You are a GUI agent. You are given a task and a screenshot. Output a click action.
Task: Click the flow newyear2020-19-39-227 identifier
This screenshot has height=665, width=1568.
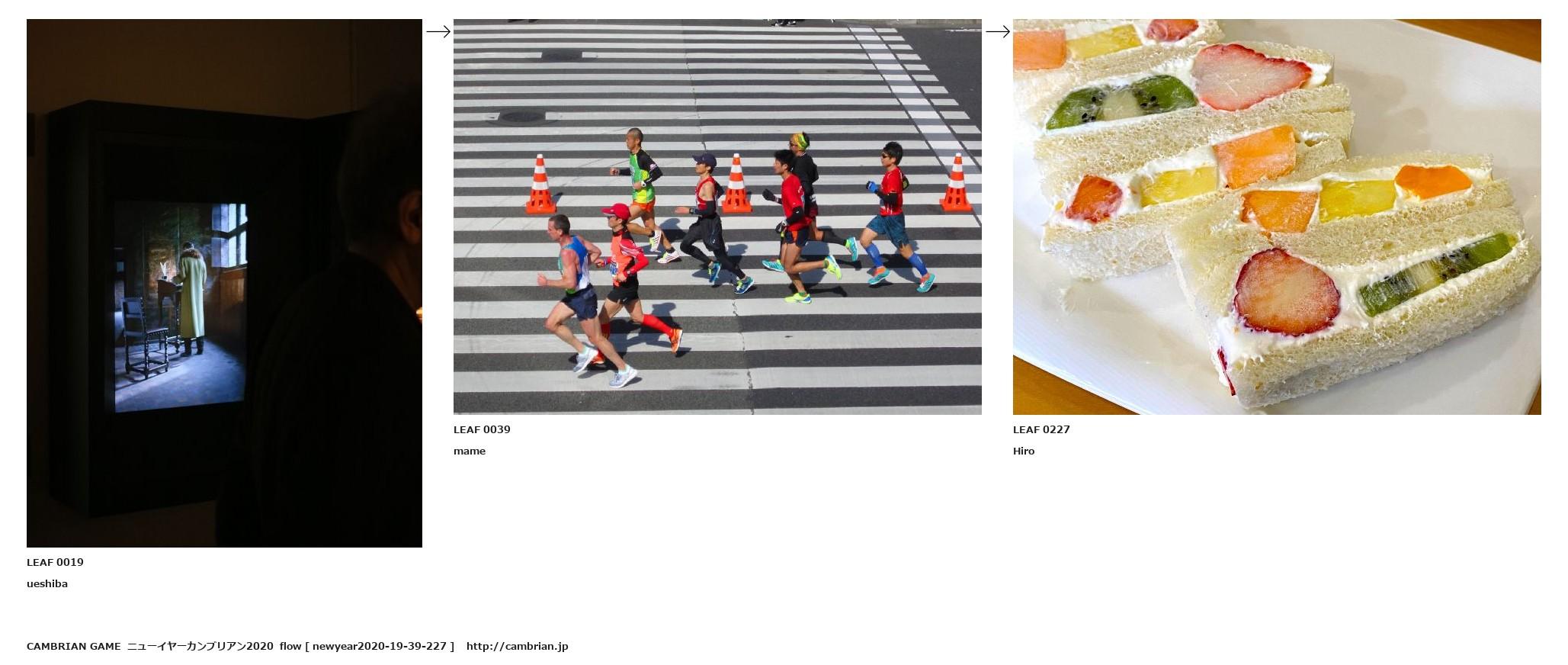(367, 646)
